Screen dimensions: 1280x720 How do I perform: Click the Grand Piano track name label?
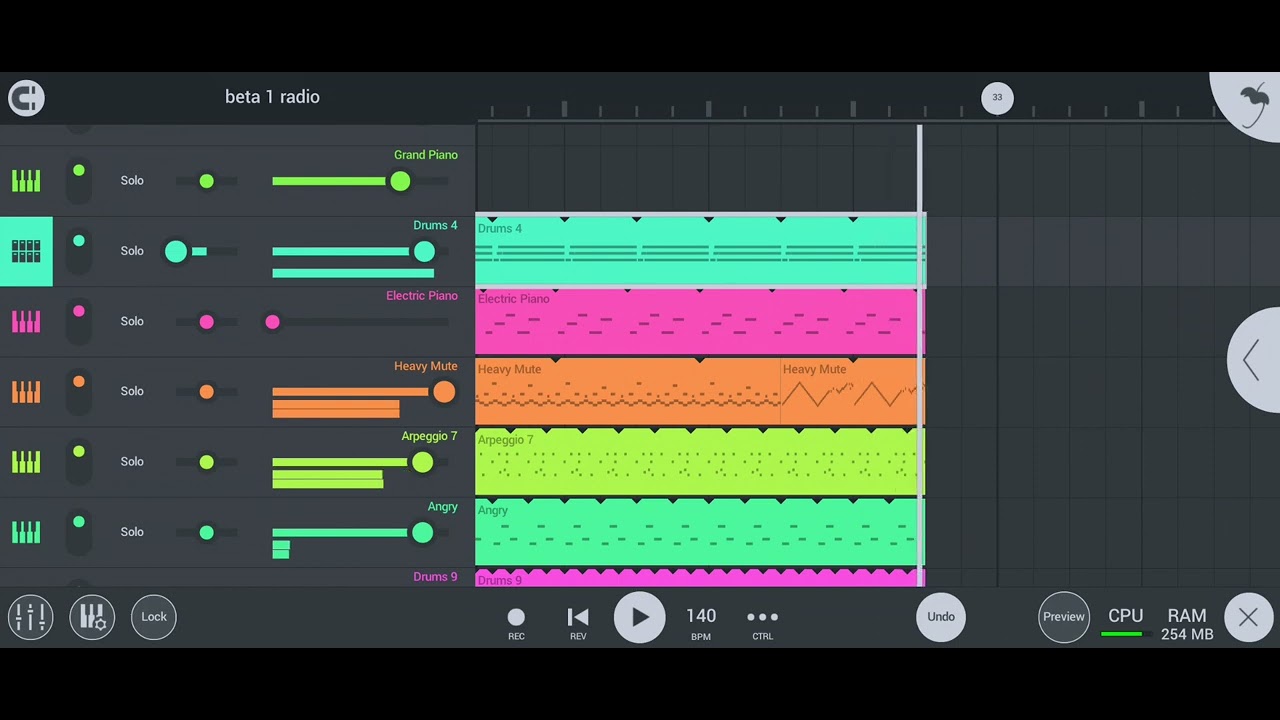[x=426, y=155]
